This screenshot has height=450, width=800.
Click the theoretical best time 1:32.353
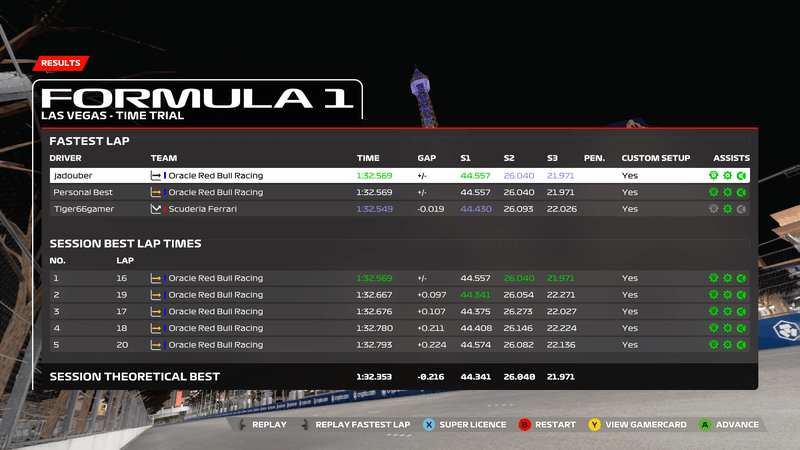tap(374, 377)
